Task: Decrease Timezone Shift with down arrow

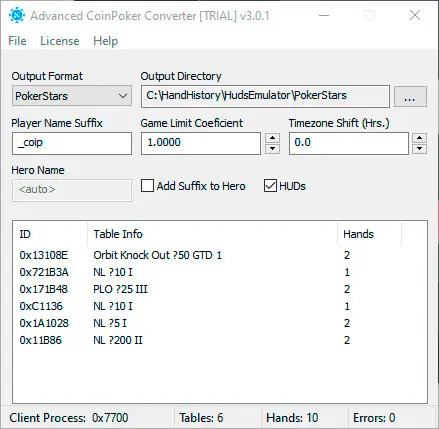Action: (x=419, y=149)
